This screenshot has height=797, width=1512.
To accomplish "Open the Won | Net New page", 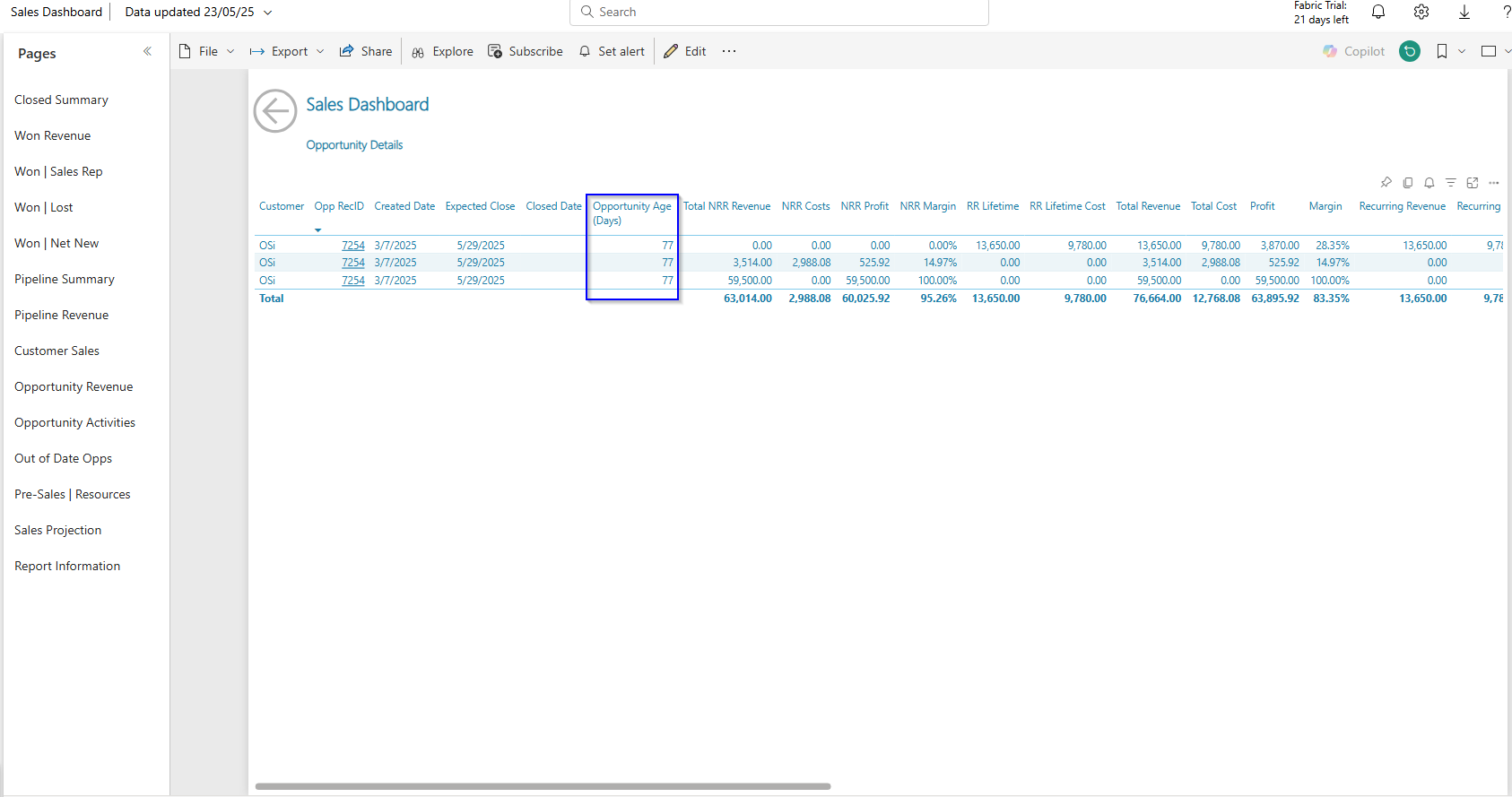I will point(56,243).
